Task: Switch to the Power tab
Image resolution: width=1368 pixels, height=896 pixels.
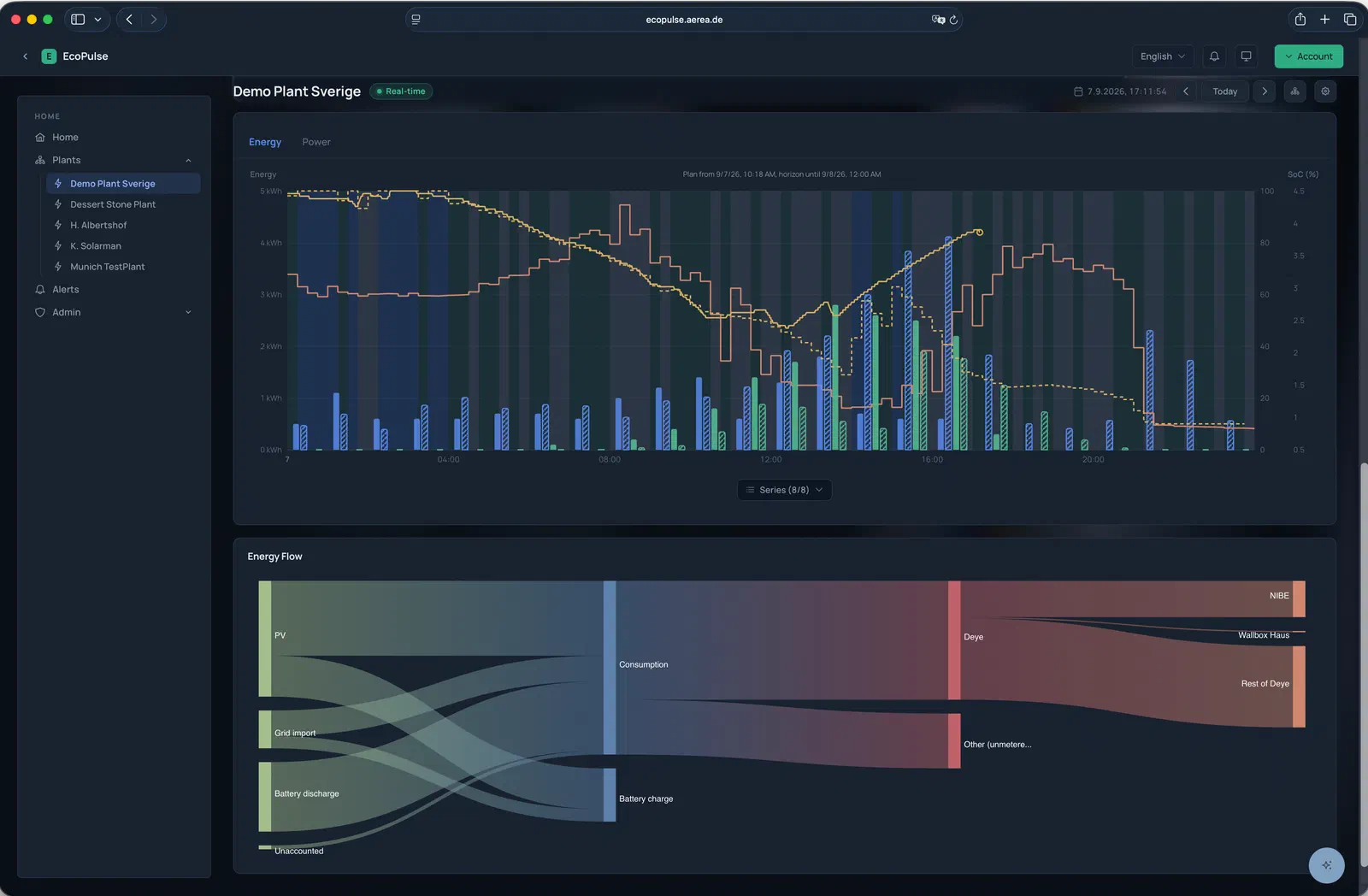Action: tap(316, 142)
